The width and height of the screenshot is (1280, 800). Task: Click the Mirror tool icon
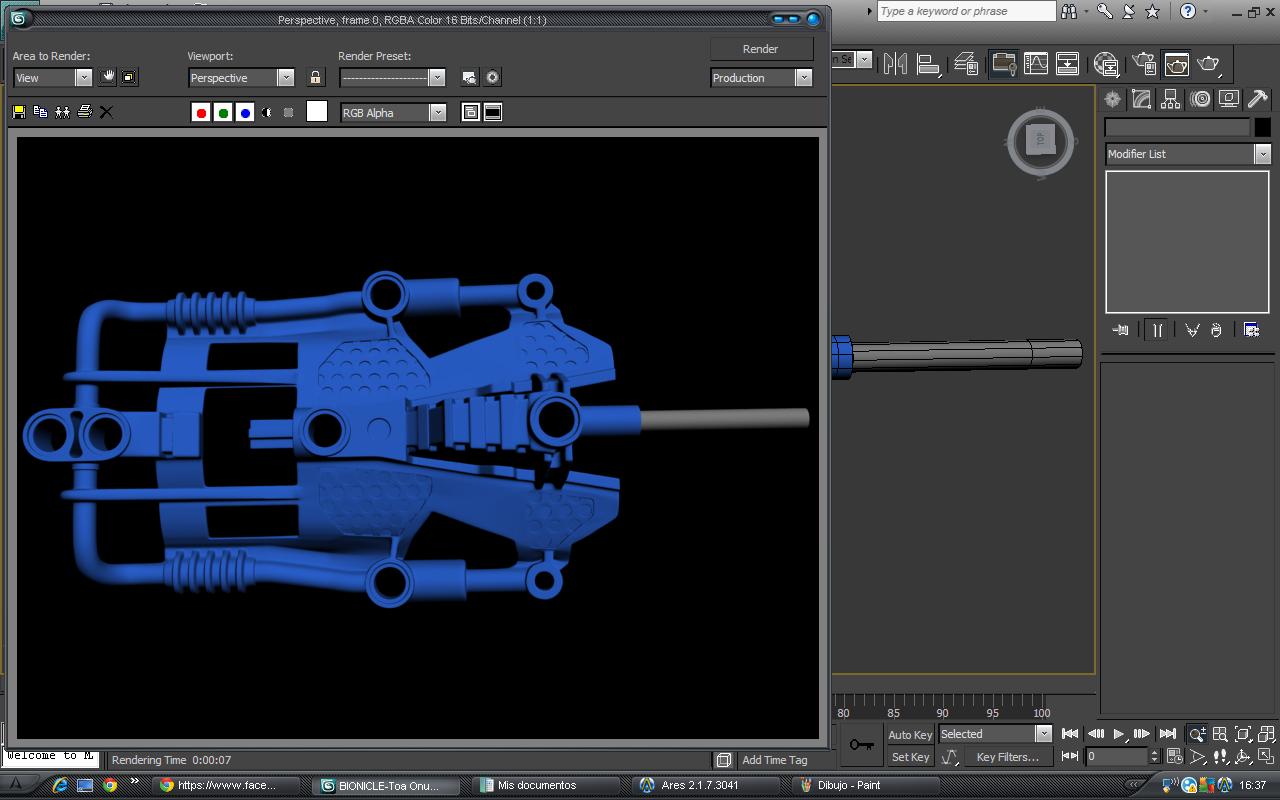tap(895, 64)
